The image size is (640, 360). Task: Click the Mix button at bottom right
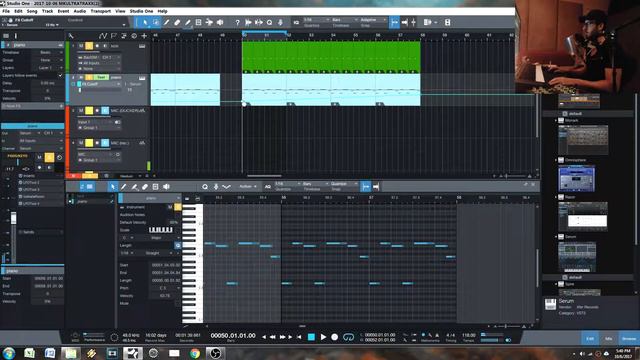(609, 338)
